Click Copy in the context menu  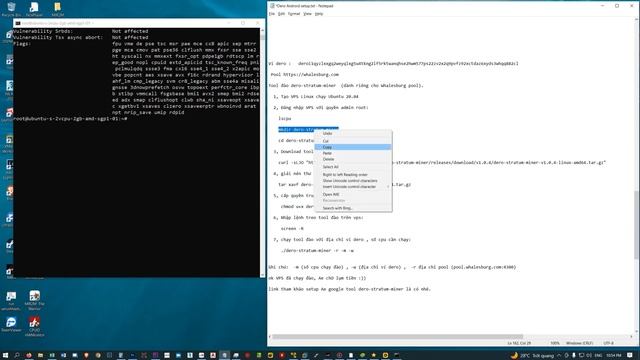tap(353, 147)
